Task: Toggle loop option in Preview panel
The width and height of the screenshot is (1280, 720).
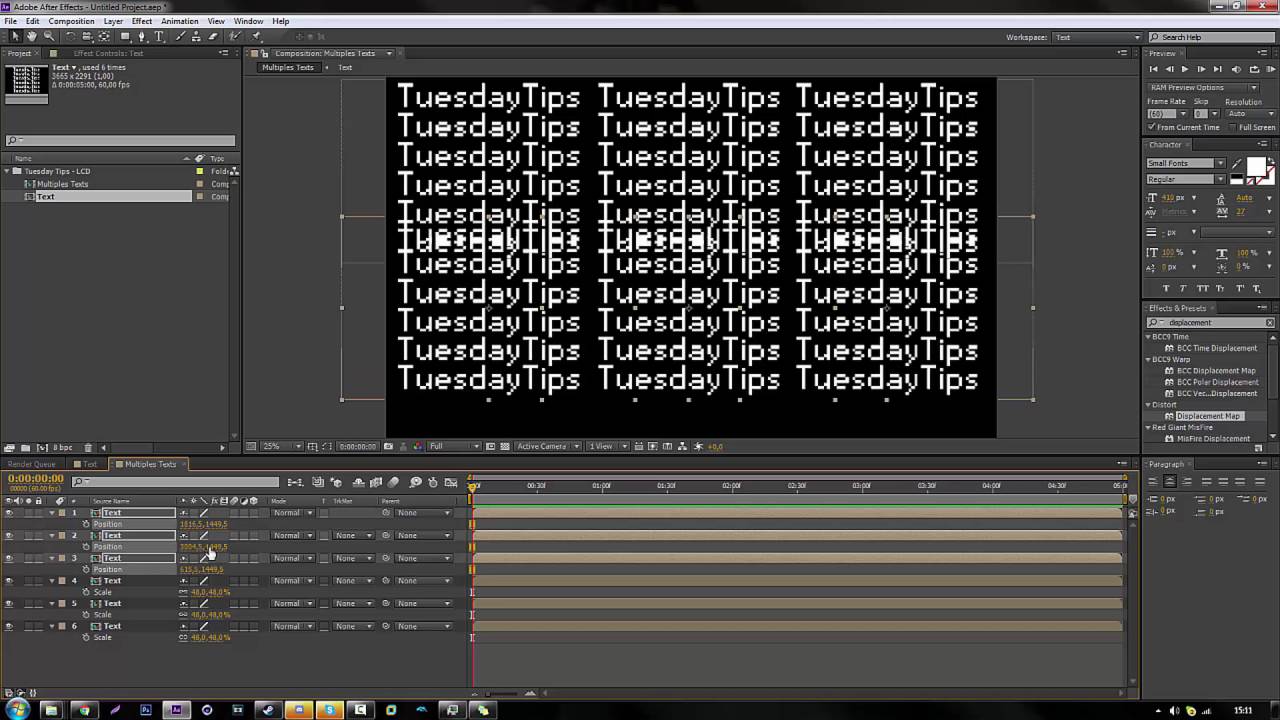Action: pyautogui.click(x=1252, y=69)
